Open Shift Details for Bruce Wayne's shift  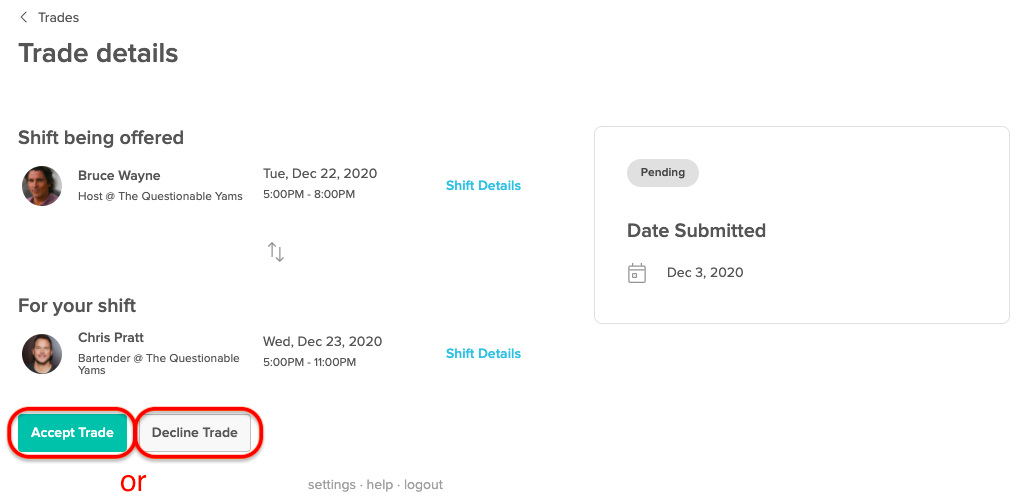483,185
